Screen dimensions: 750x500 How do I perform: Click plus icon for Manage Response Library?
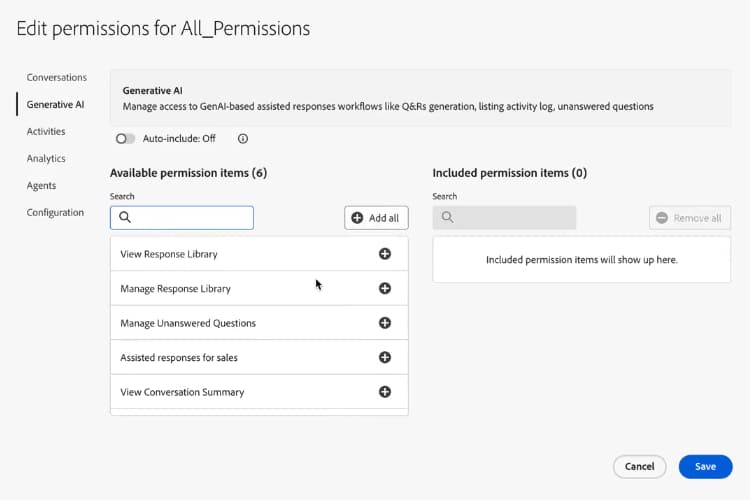(384, 288)
